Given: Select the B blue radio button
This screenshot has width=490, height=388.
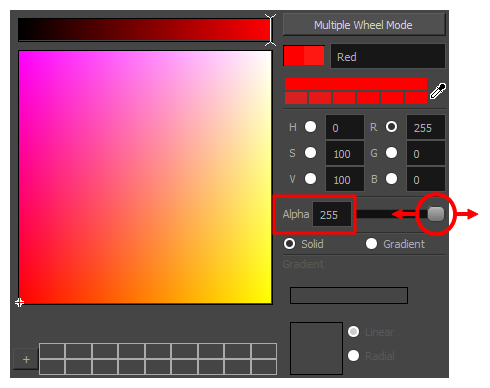Looking at the screenshot, I should click(x=391, y=179).
